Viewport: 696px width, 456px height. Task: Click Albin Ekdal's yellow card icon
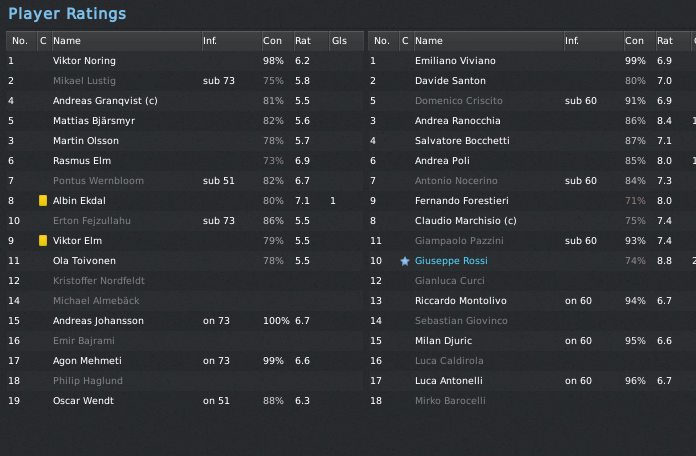(x=43, y=201)
